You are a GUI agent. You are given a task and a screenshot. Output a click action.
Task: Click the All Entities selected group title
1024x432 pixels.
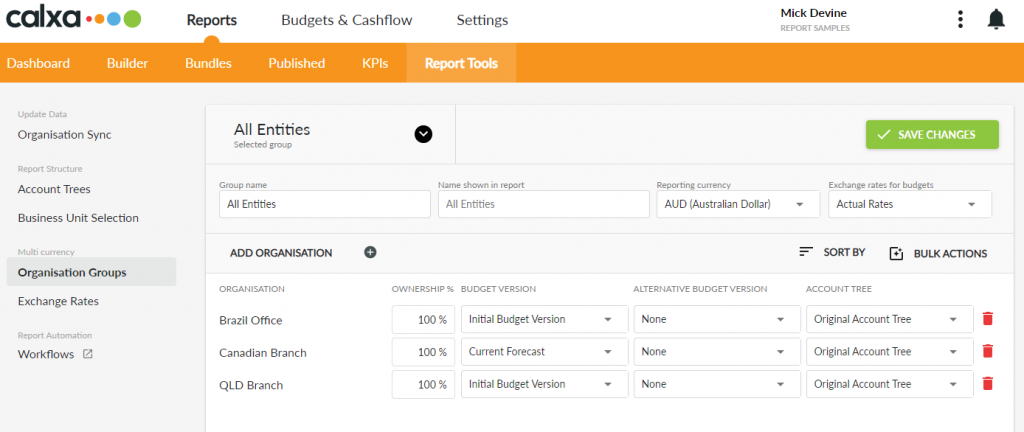click(x=272, y=129)
